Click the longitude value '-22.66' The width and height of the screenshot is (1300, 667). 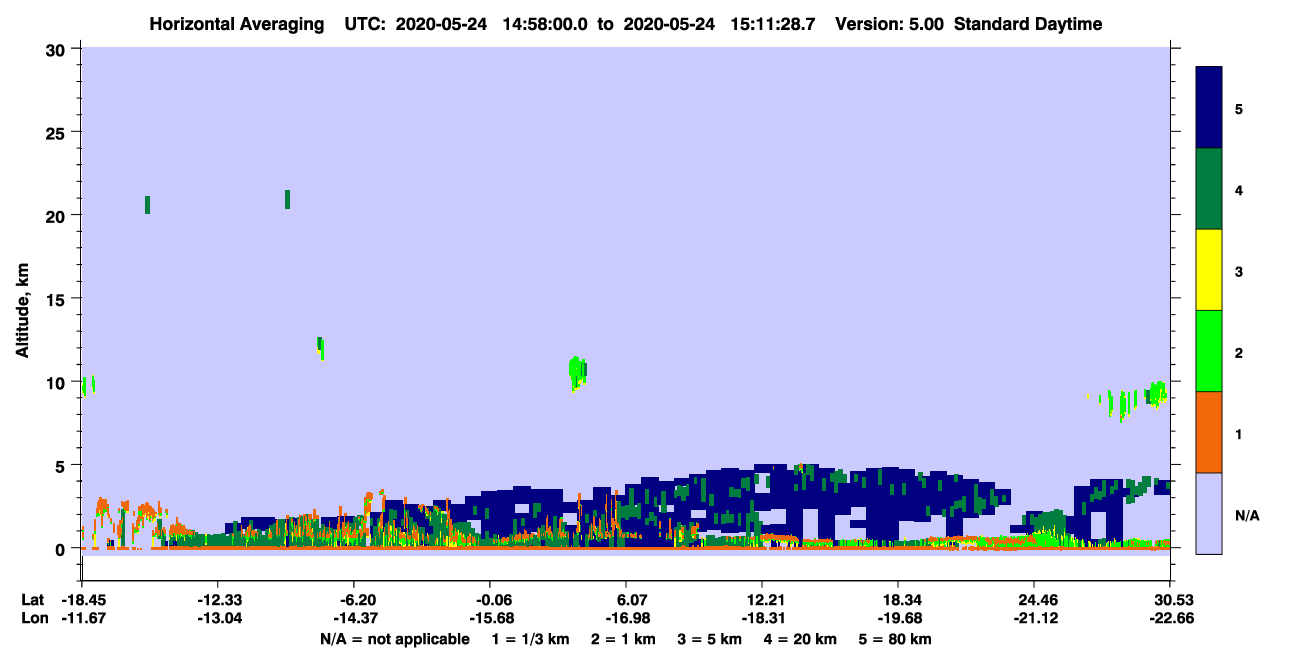pyautogui.click(x=1170, y=618)
